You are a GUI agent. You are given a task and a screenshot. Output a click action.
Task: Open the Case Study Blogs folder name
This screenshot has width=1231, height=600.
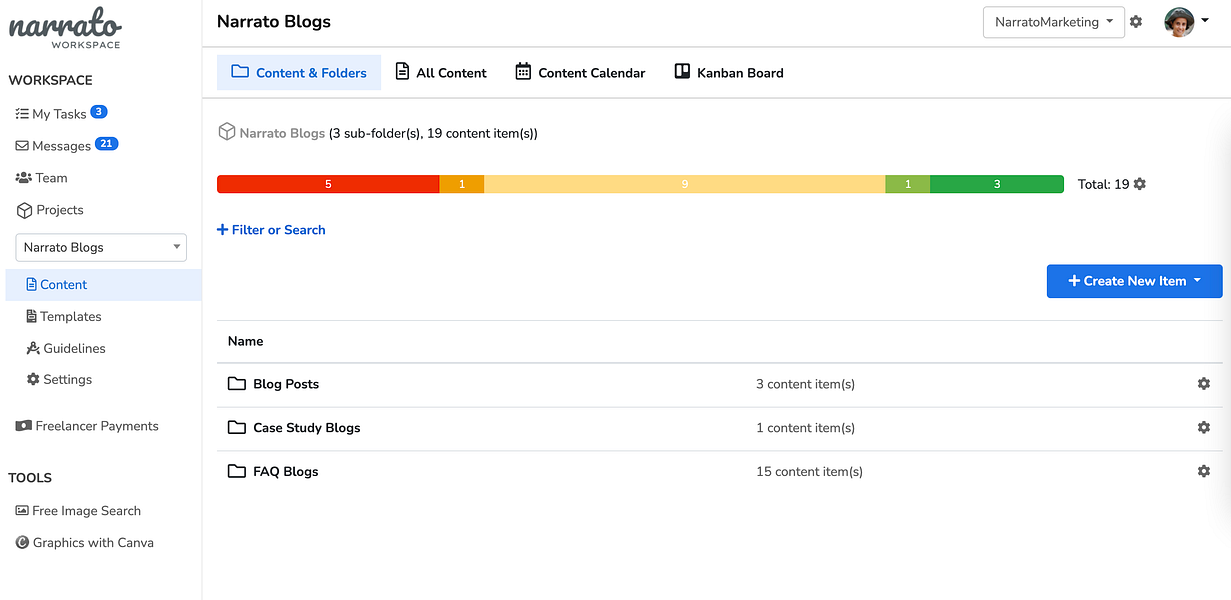[307, 428]
